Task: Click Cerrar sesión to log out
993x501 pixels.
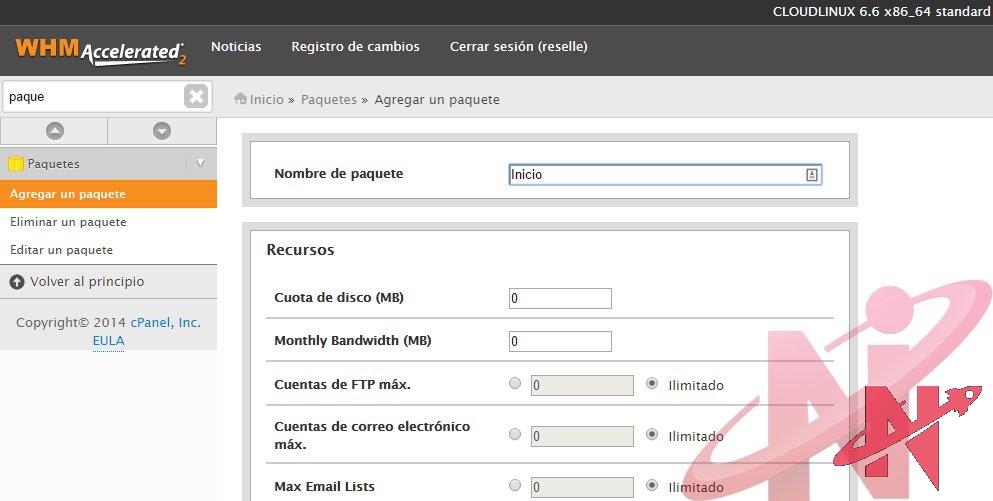Action: point(518,47)
